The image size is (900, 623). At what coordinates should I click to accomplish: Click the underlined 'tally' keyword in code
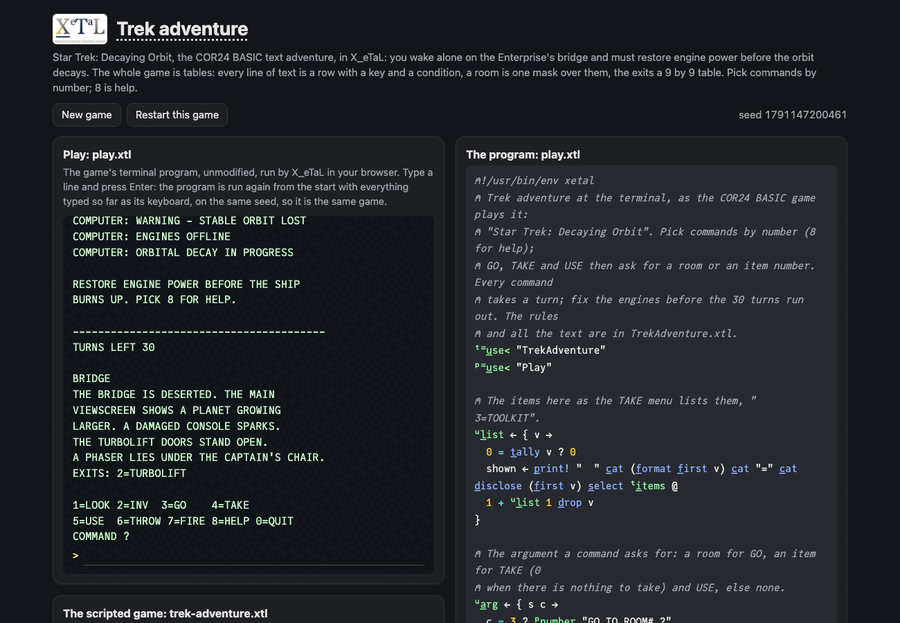(x=525, y=452)
